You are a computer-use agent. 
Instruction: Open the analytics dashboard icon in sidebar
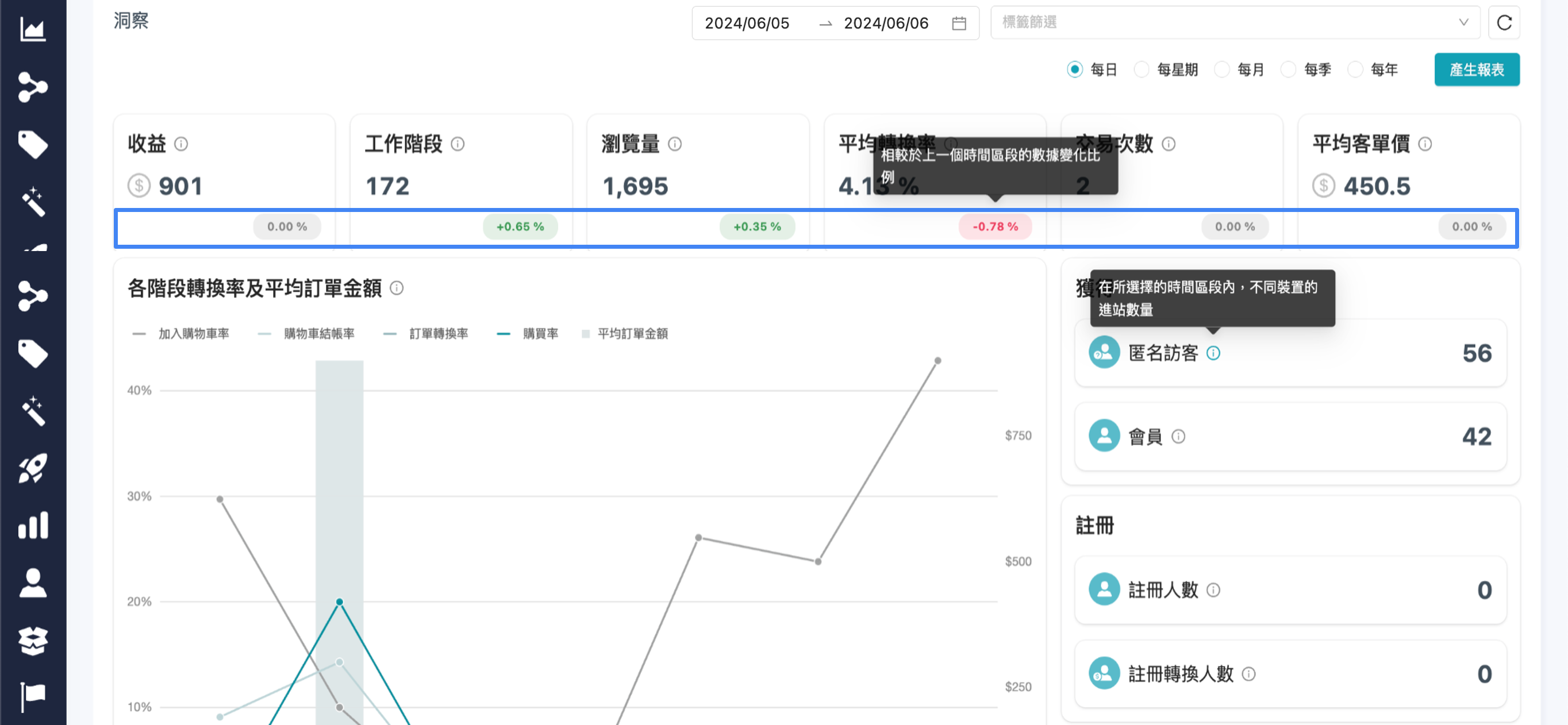[32, 29]
